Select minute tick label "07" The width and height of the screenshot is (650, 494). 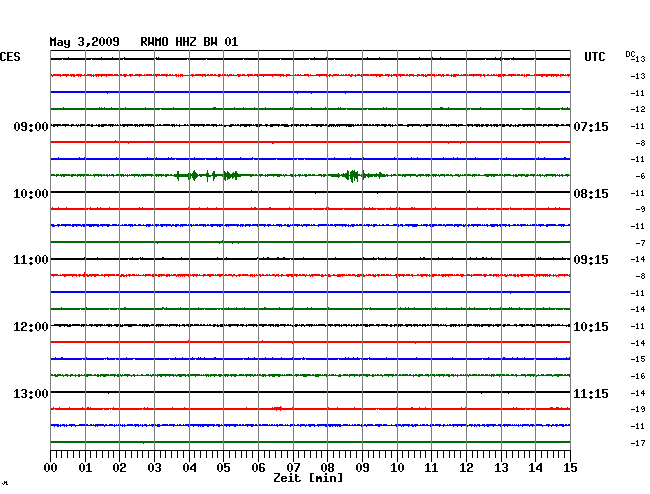[293, 468]
